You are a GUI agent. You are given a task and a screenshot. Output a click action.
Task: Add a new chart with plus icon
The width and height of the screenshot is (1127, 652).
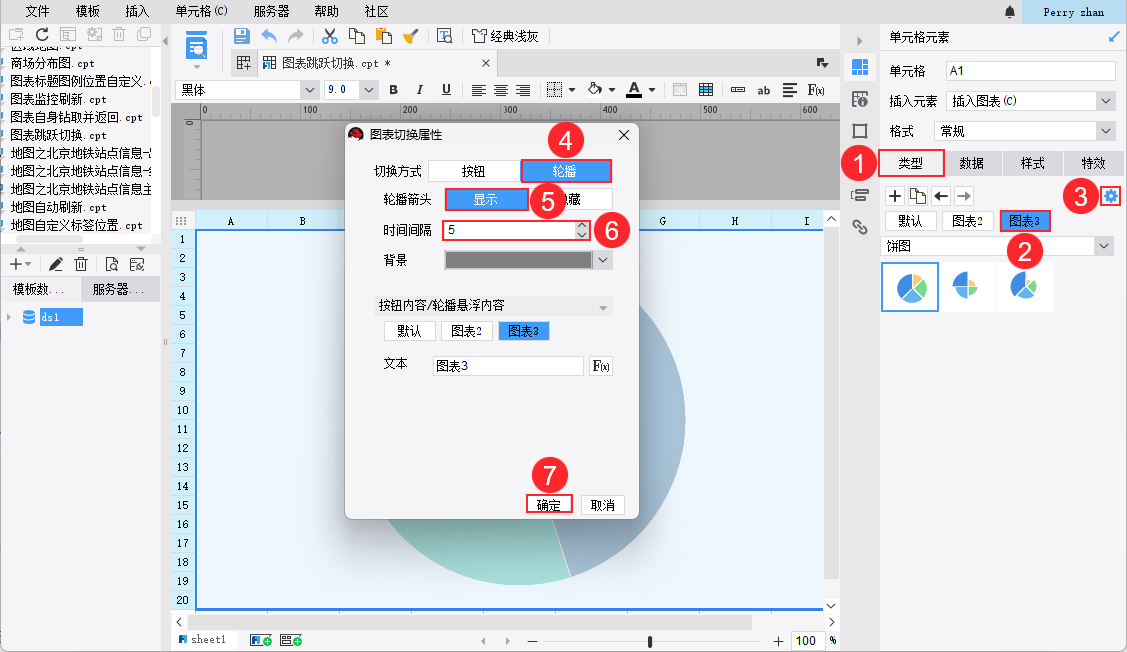click(x=895, y=196)
